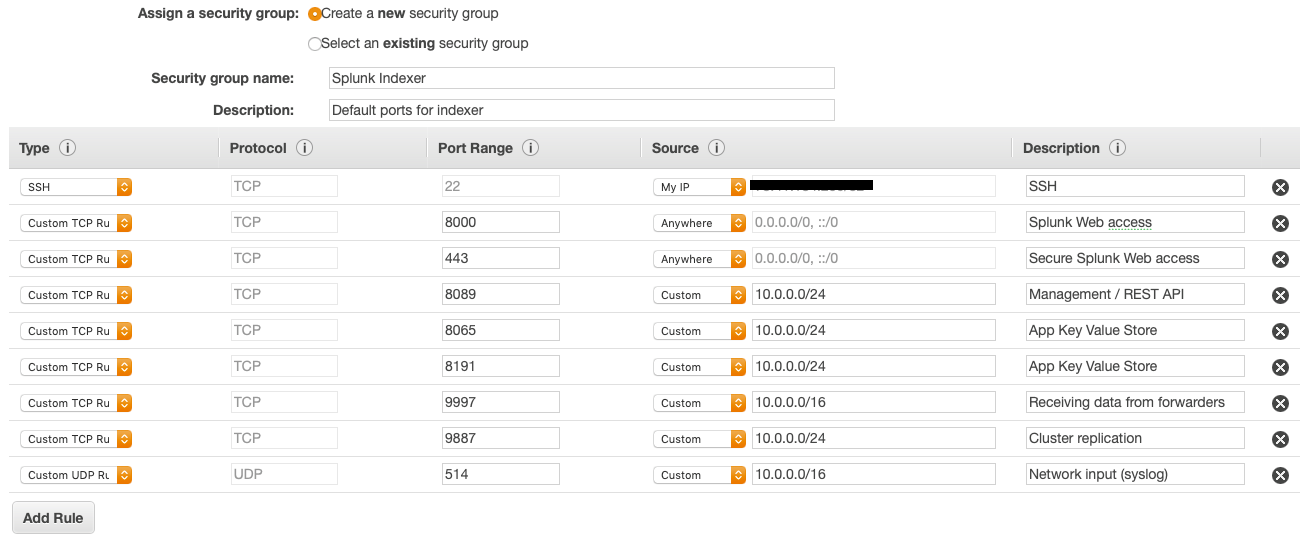Click the Add Rule button
The image size is (1307, 541).
pos(53,518)
